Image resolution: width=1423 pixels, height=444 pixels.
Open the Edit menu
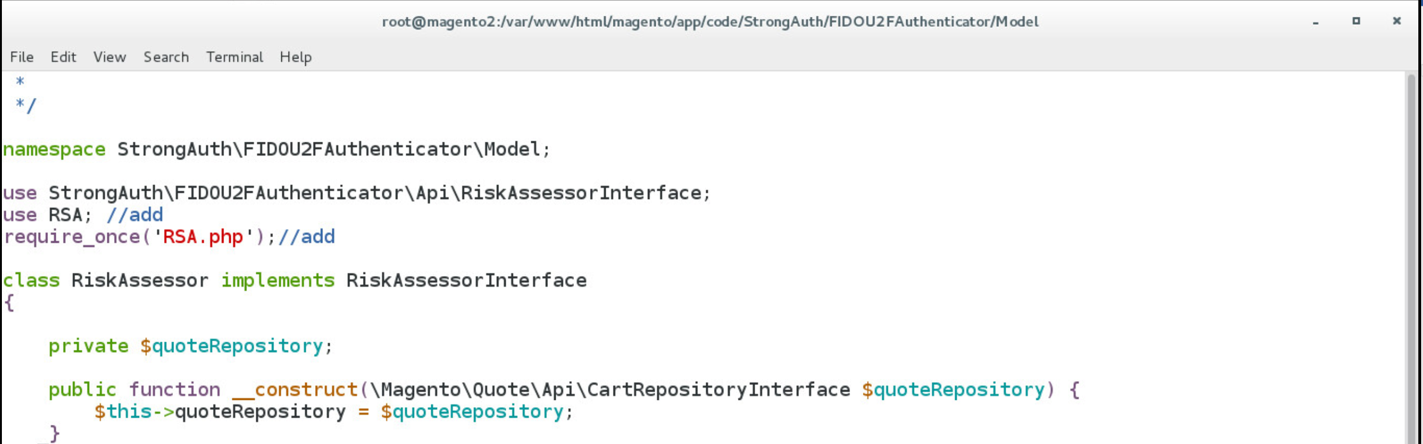click(x=63, y=57)
